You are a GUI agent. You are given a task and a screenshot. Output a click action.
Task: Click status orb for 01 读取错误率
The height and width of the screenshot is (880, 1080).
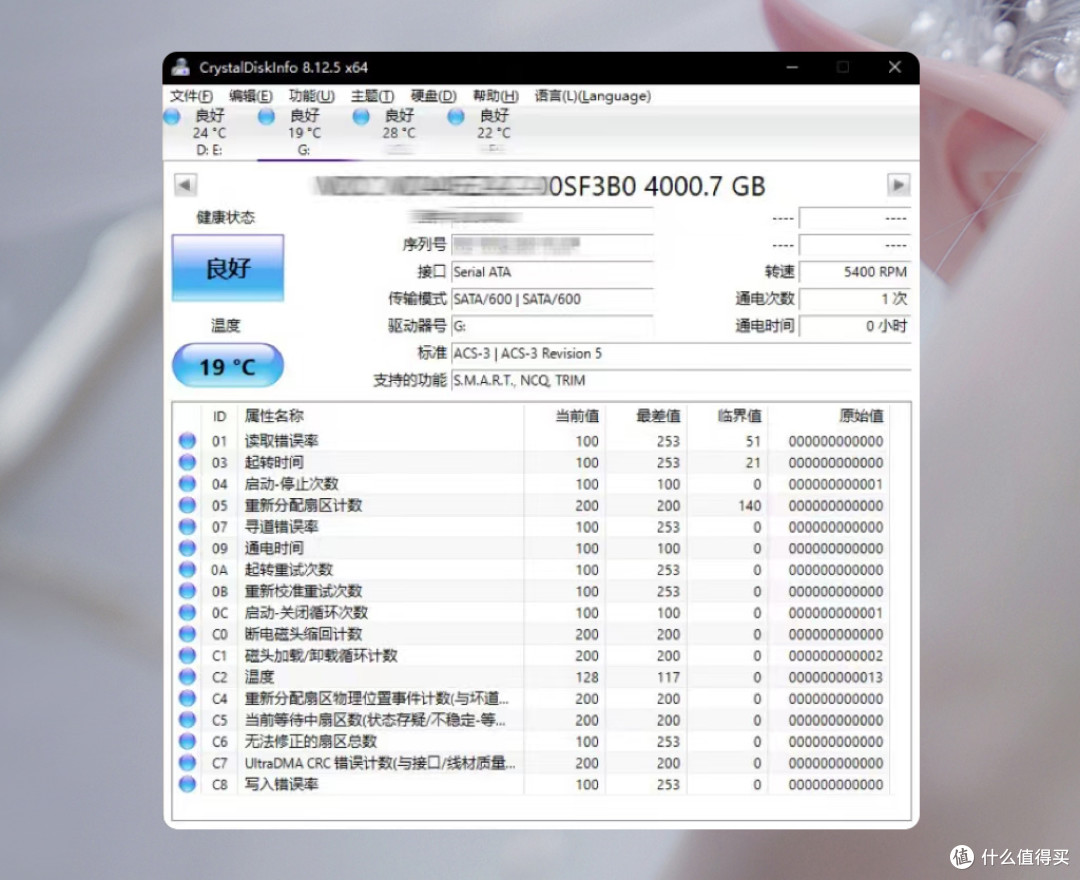tap(187, 441)
